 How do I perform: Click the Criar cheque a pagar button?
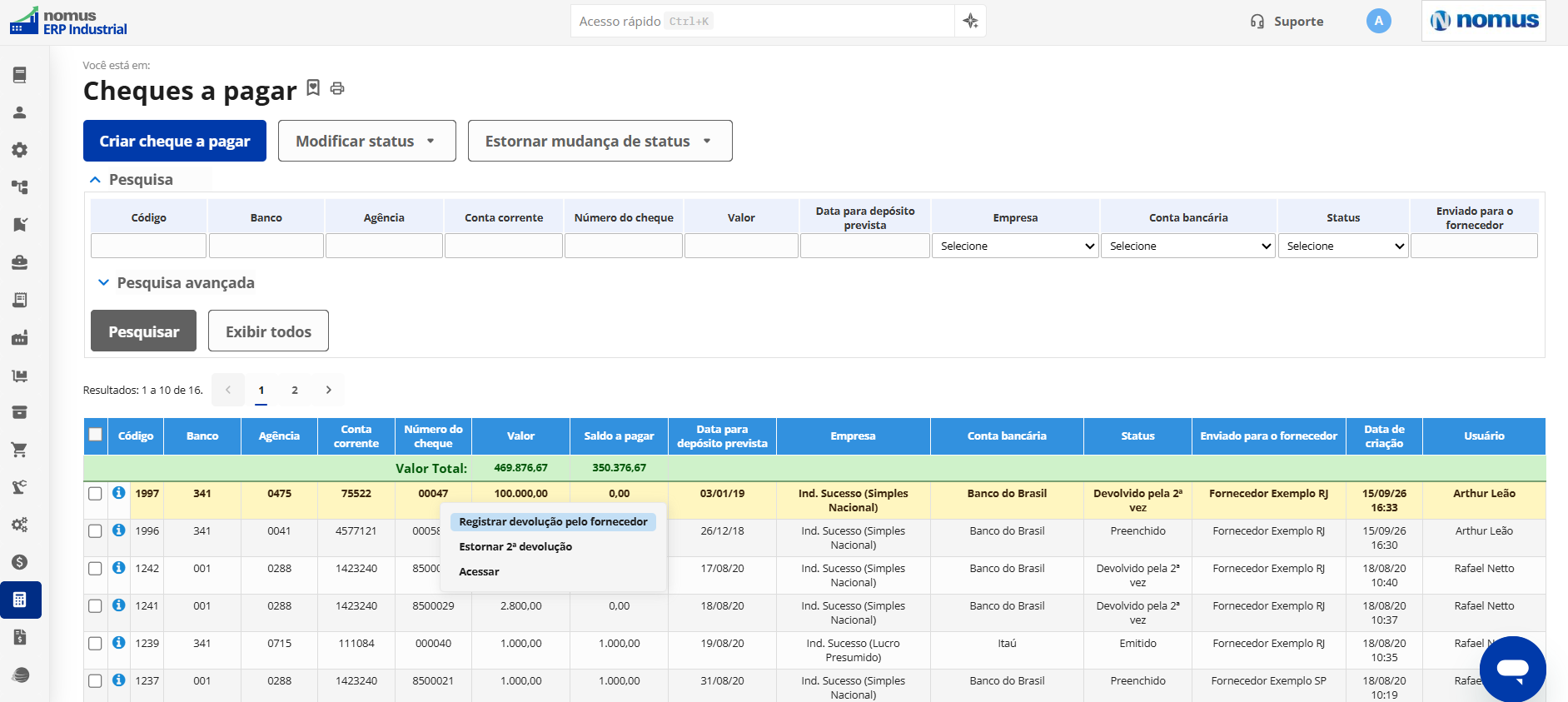pos(175,141)
